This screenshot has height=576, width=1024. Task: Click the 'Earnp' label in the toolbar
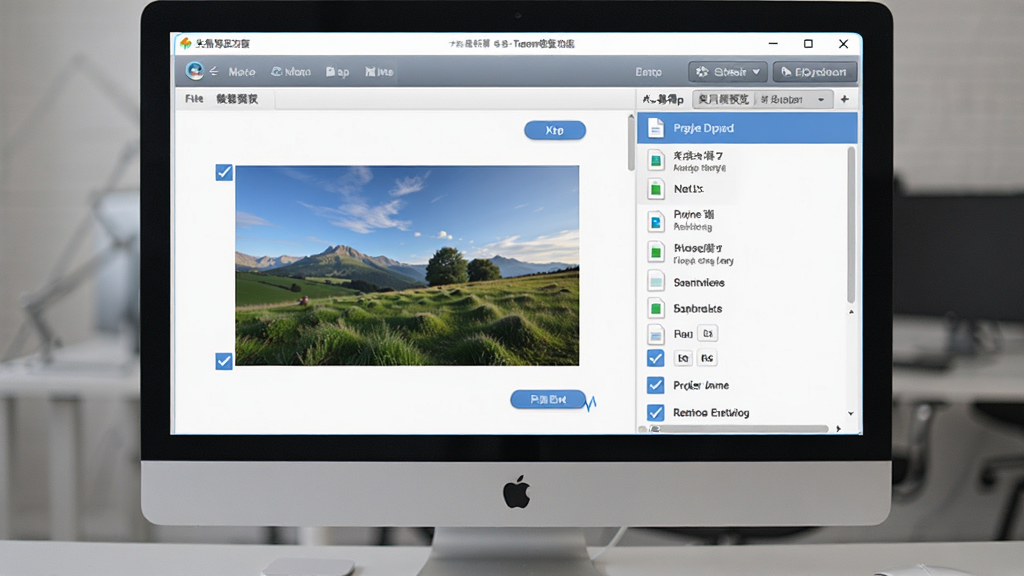pos(648,72)
